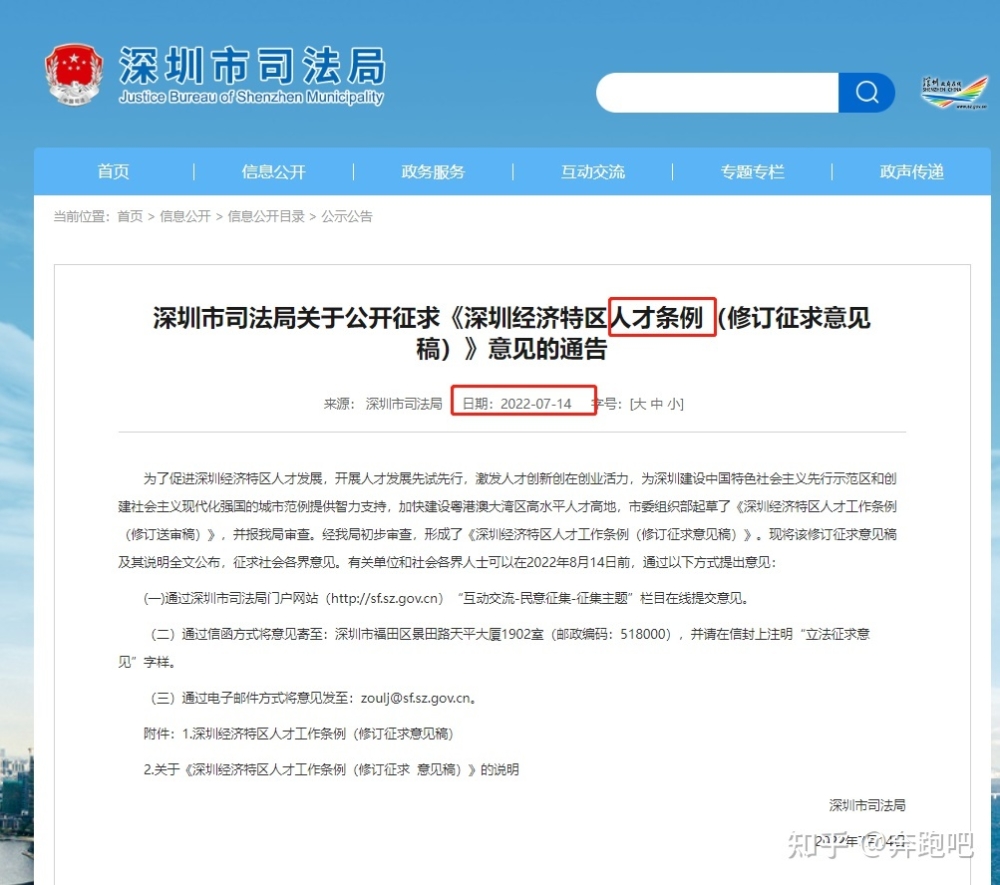
Task: Go to the 互动交流 section
Action: tap(592, 172)
